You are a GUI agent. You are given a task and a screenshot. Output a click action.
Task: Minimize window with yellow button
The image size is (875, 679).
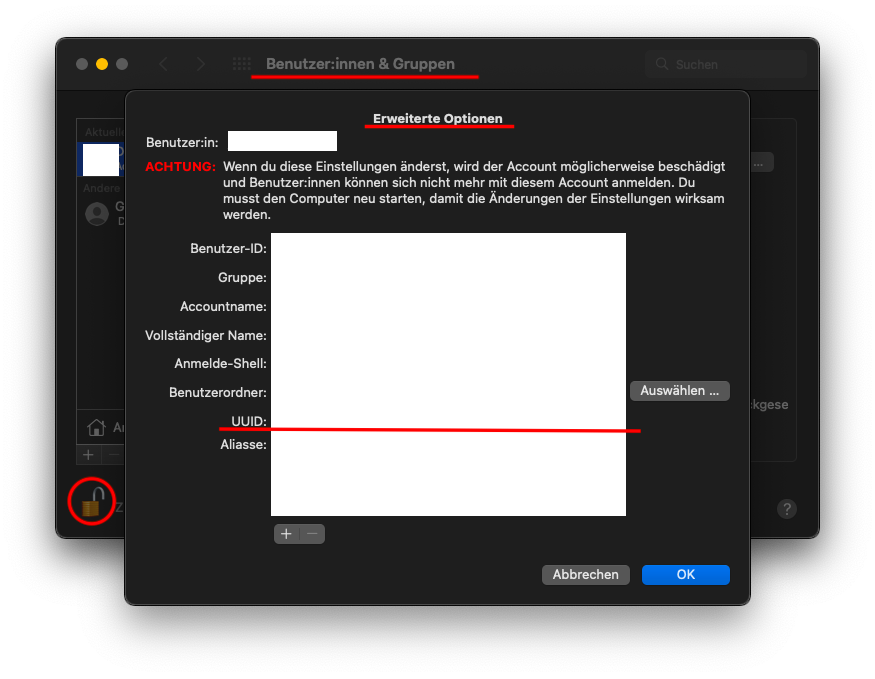coord(102,64)
